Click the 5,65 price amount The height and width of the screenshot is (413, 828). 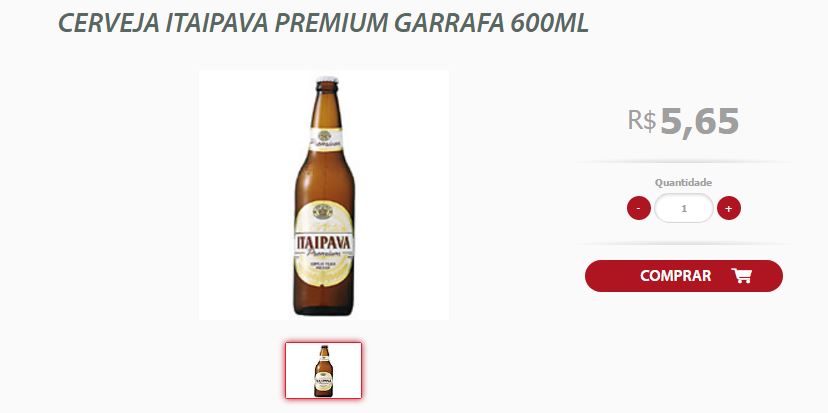click(x=699, y=122)
